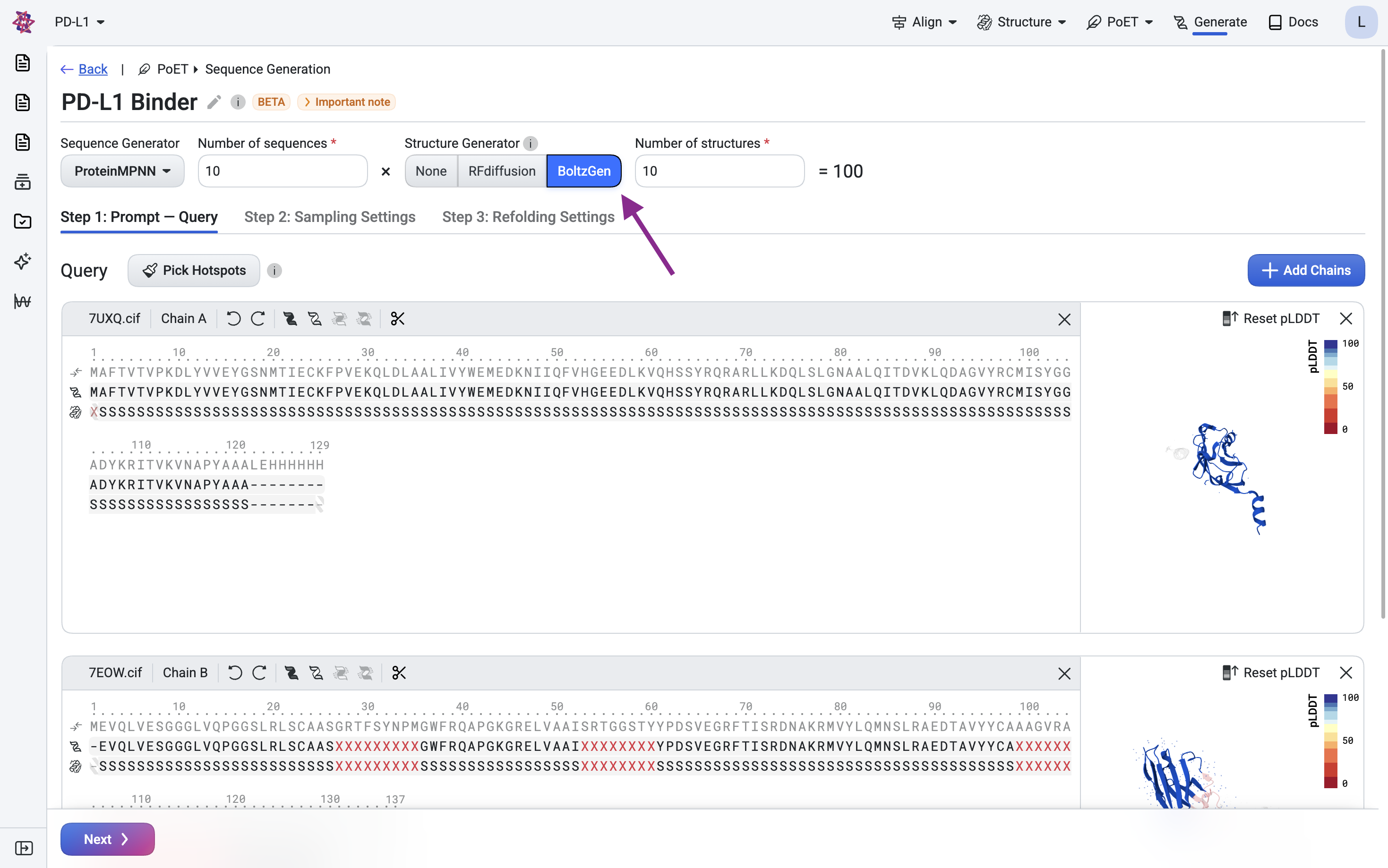The width and height of the screenshot is (1388, 868).
Task: Open the PoET dropdown in the top bar
Action: click(1120, 22)
